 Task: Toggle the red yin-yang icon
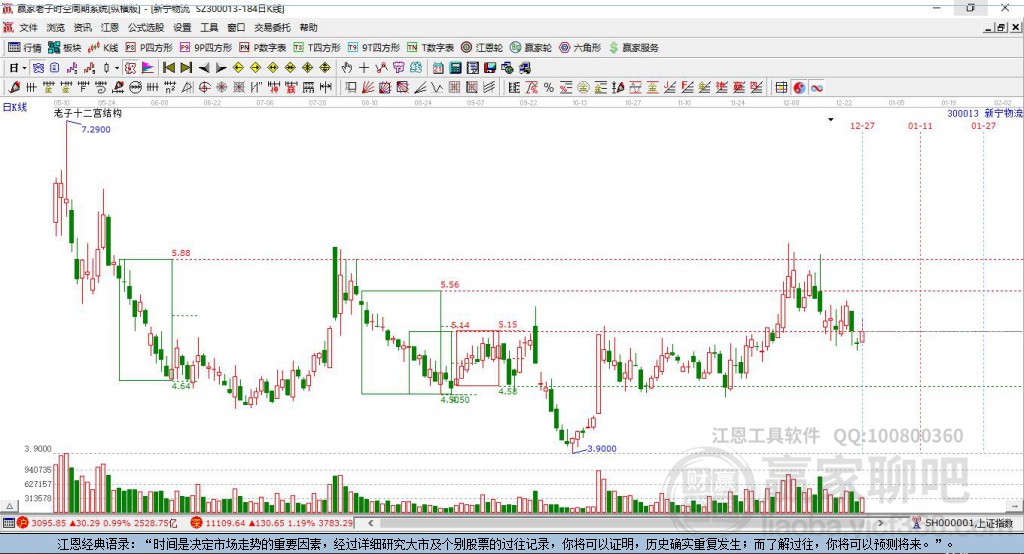[x=799, y=88]
